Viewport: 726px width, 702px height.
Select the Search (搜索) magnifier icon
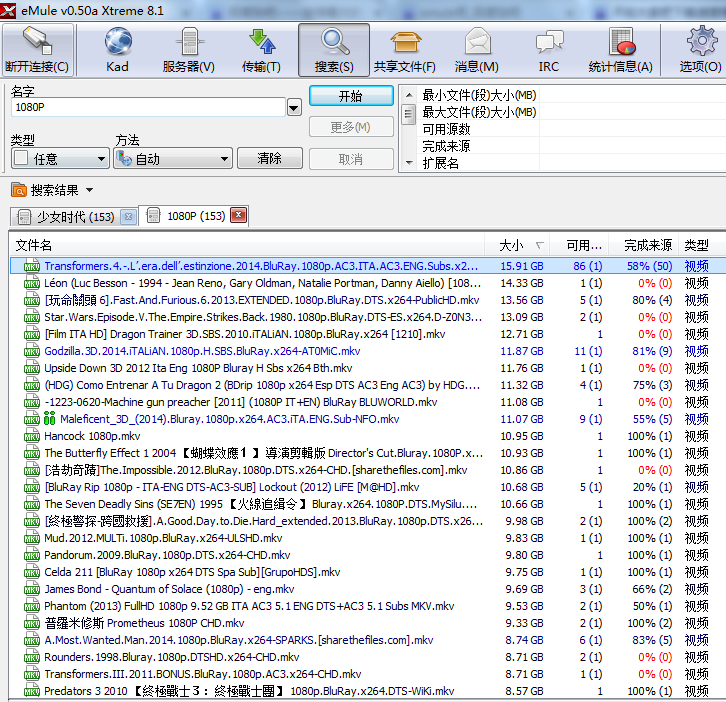[335, 41]
